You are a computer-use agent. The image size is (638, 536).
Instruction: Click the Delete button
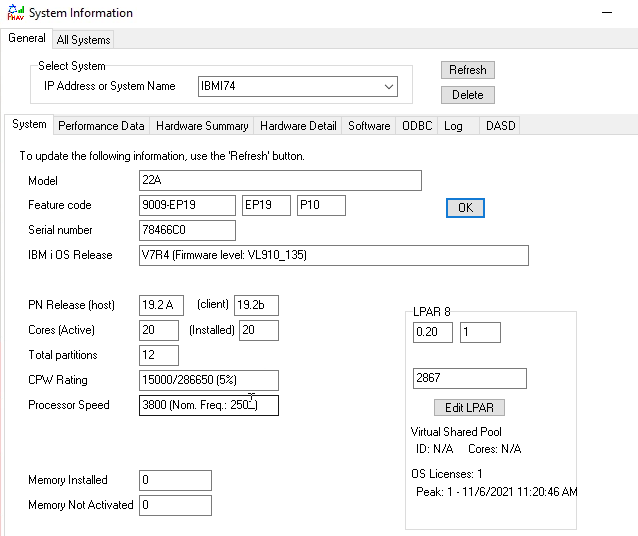click(x=468, y=95)
